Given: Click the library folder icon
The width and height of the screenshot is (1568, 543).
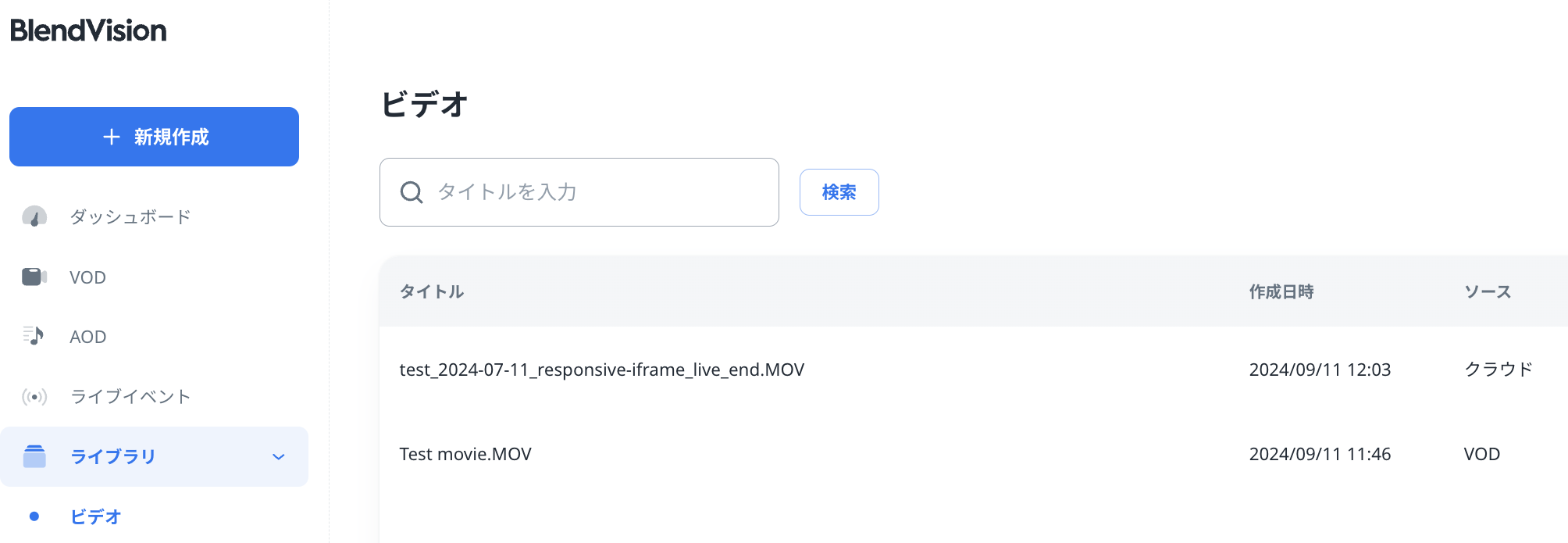Looking at the screenshot, I should (x=34, y=456).
